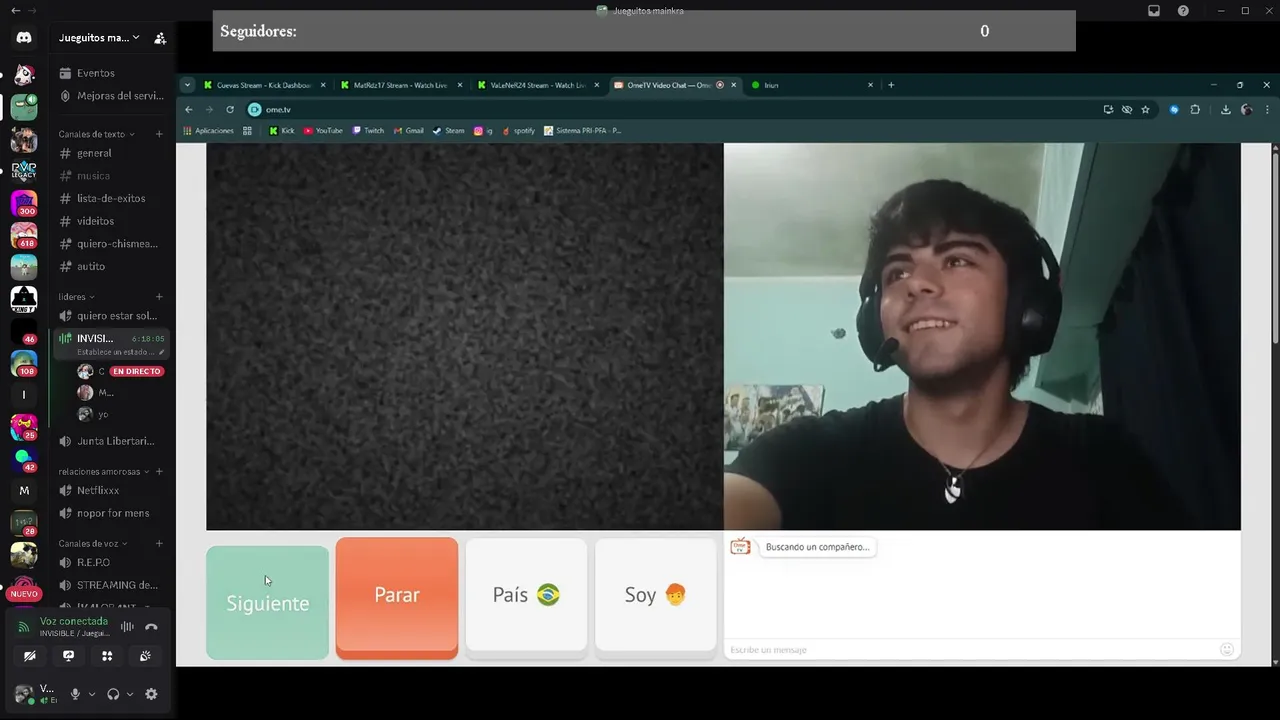Open the musica text channel

click(x=110, y=176)
